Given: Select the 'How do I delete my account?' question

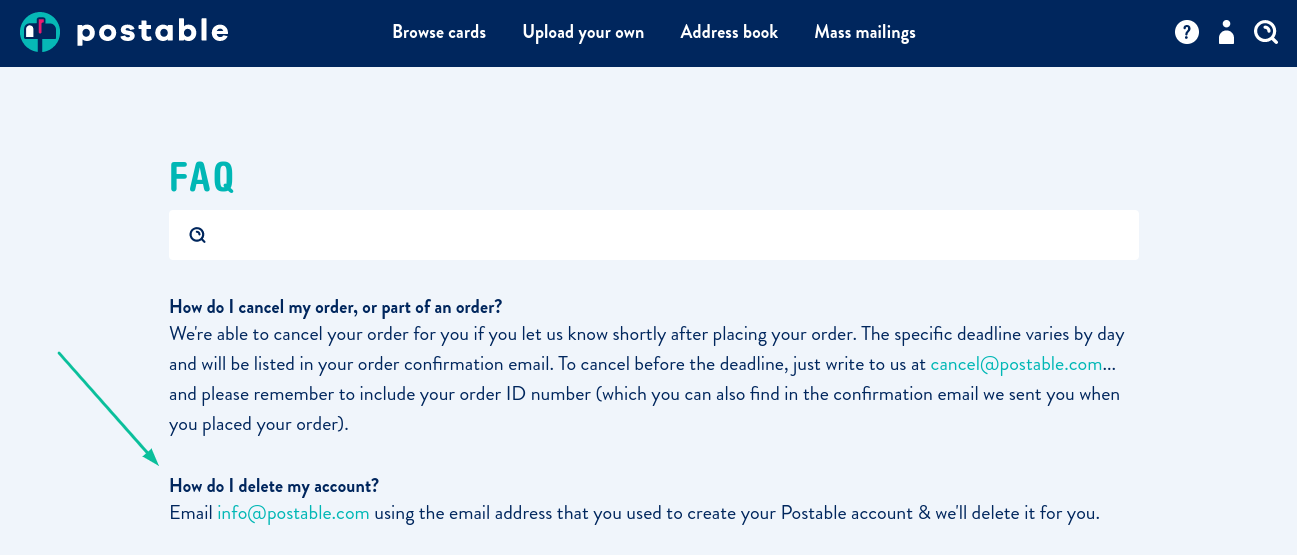Looking at the screenshot, I should [x=274, y=486].
